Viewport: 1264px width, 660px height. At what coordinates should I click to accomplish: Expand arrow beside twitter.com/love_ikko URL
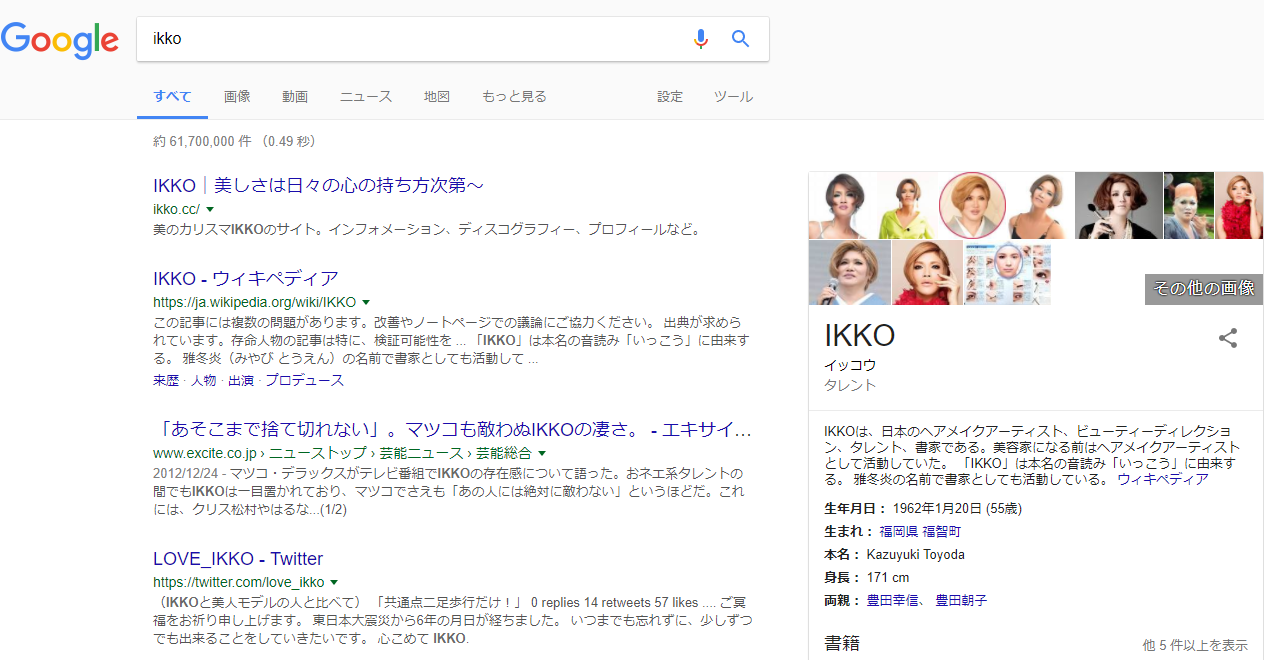pyautogui.click(x=334, y=582)
